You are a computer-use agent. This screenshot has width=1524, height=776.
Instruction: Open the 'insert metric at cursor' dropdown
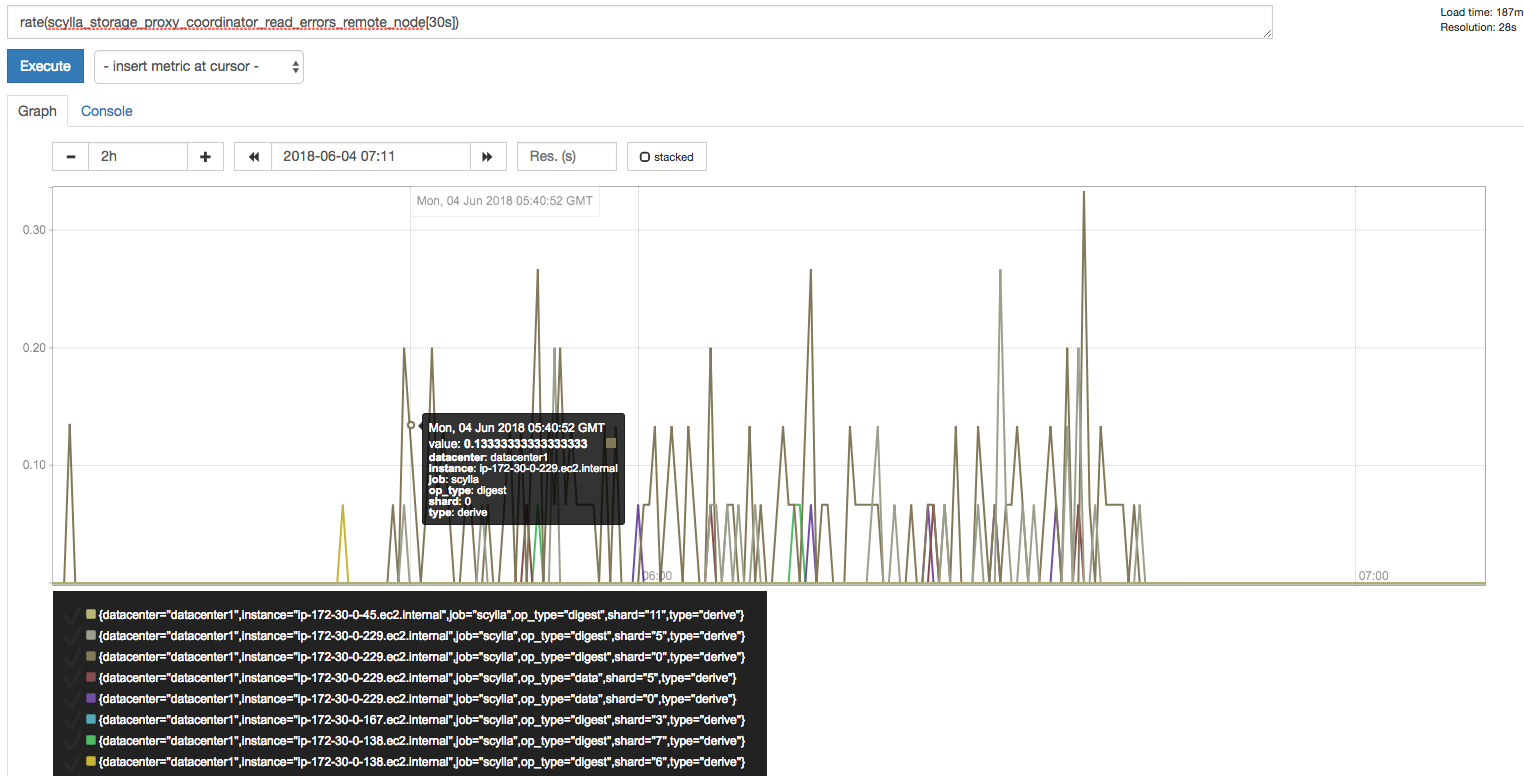[198, 66]
